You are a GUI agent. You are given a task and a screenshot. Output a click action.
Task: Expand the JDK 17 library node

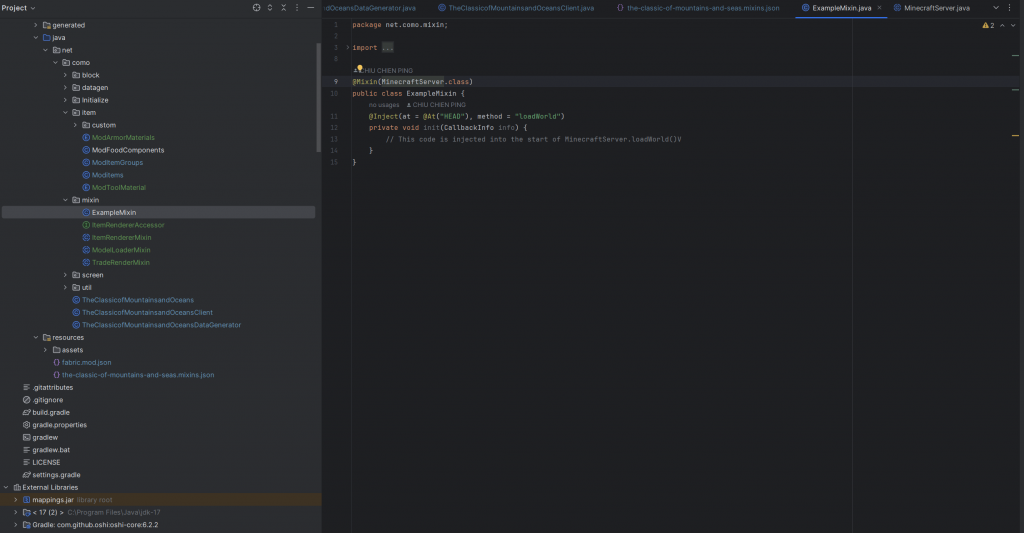pyautogui.click(x=16, y=513)
